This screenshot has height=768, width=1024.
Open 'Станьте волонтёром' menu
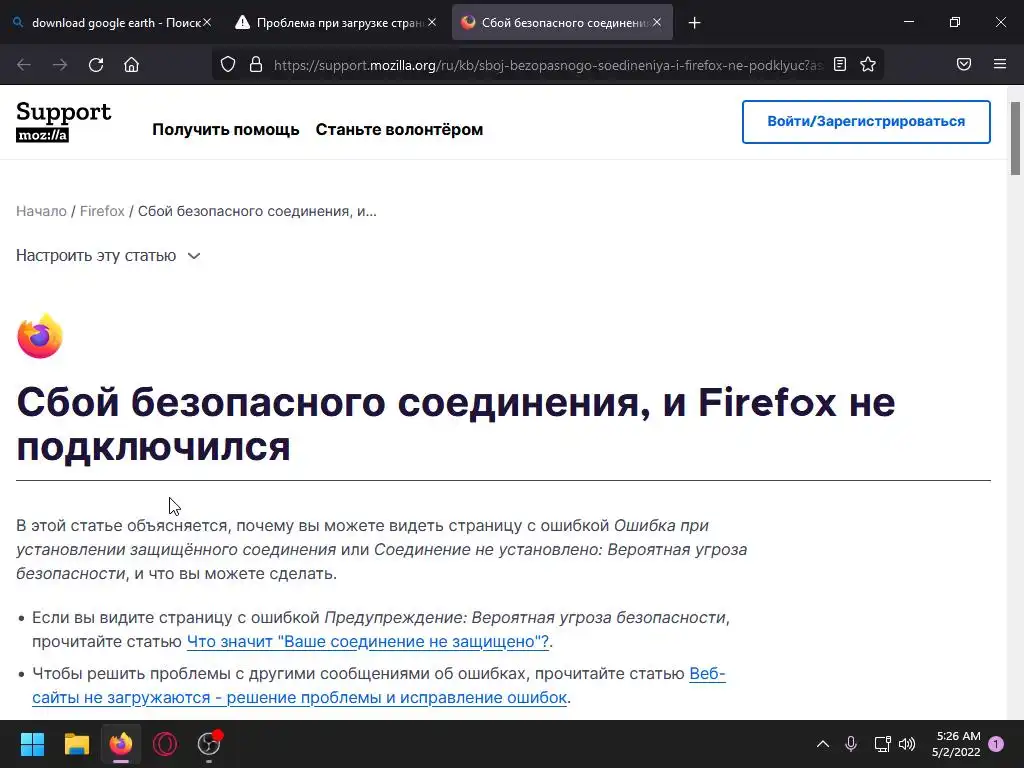coord(399,129)
